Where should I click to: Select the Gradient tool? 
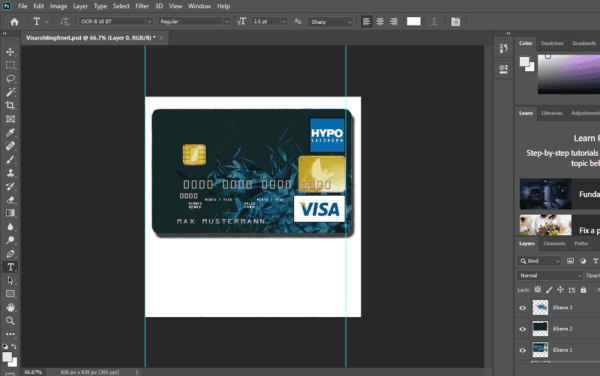(x=10, y=213)
